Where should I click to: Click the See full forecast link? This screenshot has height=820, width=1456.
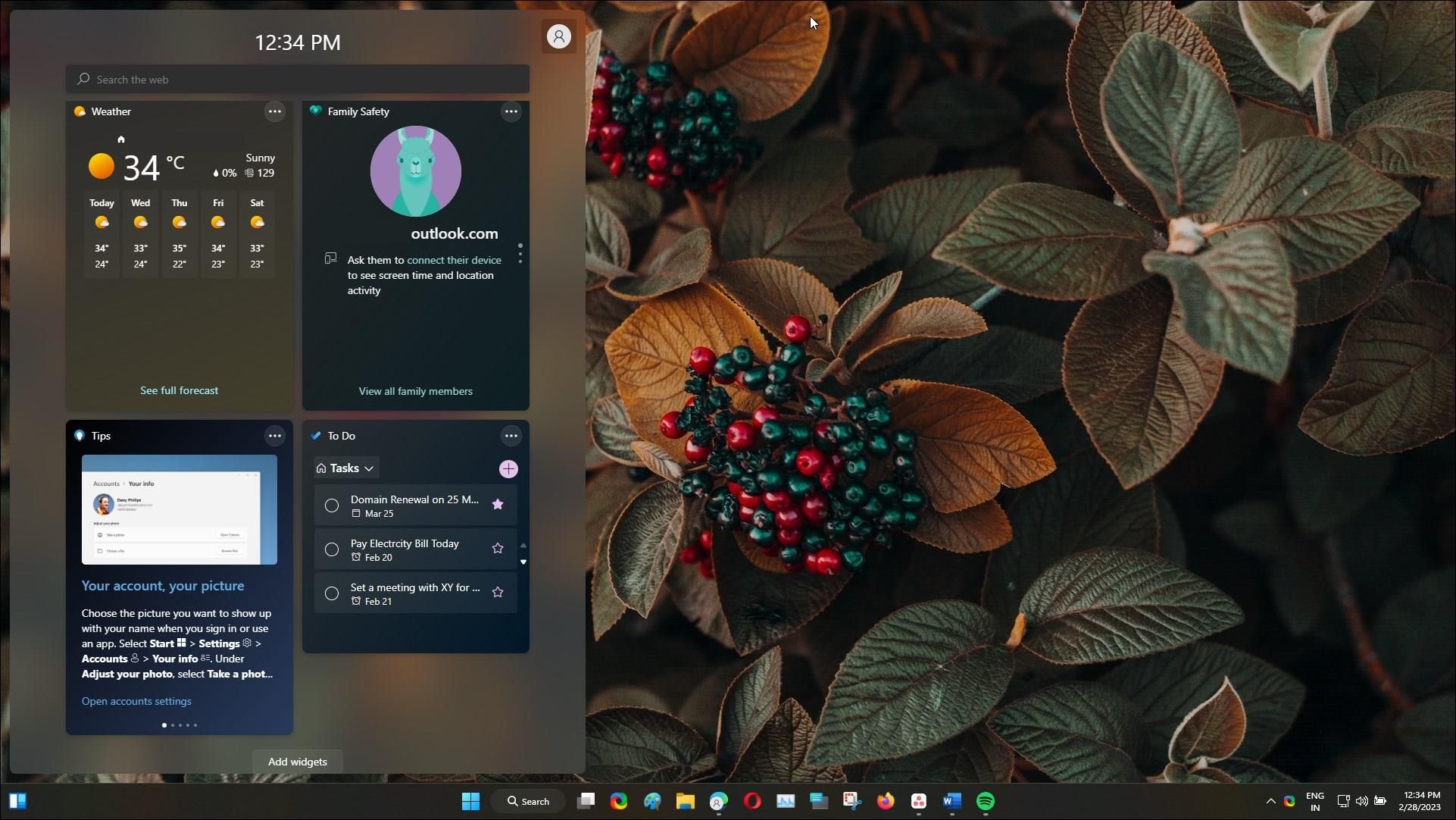click(x=179, y=390)
